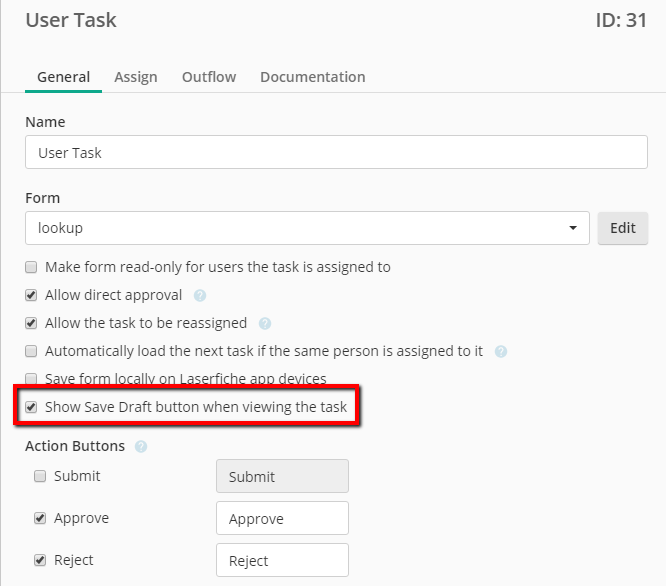Click help icon for automatically load next task
Viewport: 666px width, 586px height.
[501, 351]
